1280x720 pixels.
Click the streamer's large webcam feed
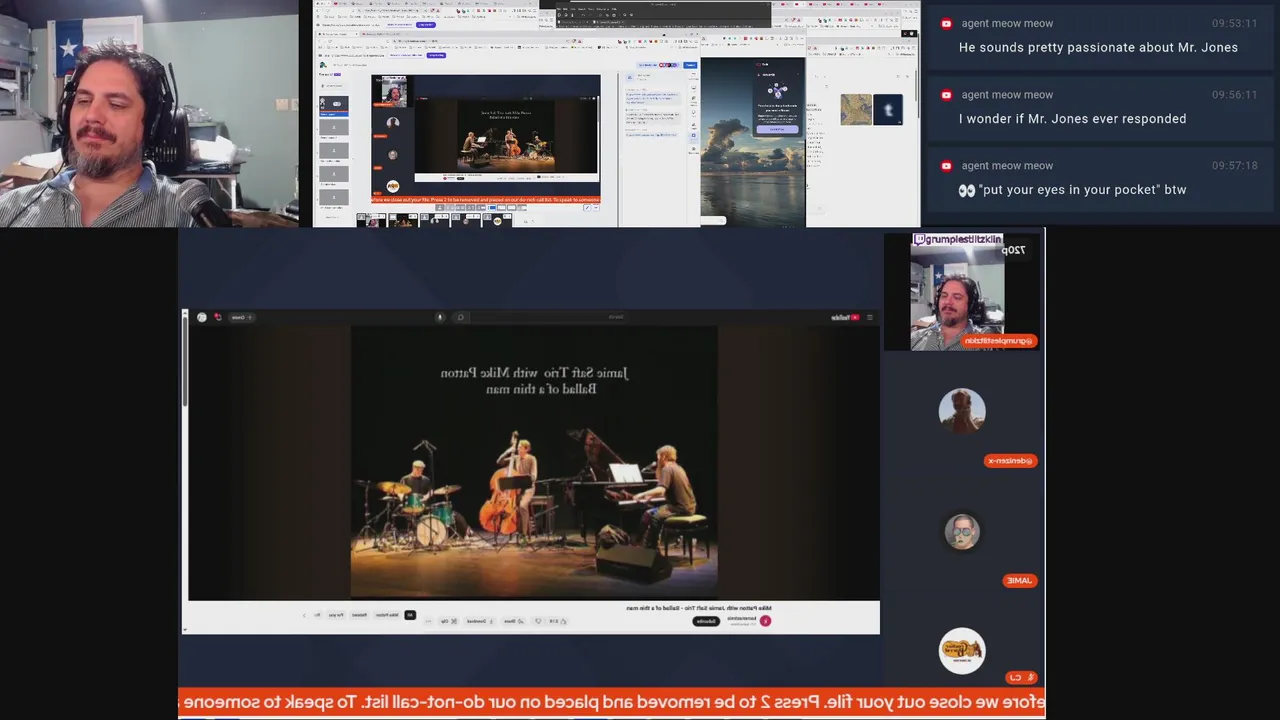coord(149,113)
